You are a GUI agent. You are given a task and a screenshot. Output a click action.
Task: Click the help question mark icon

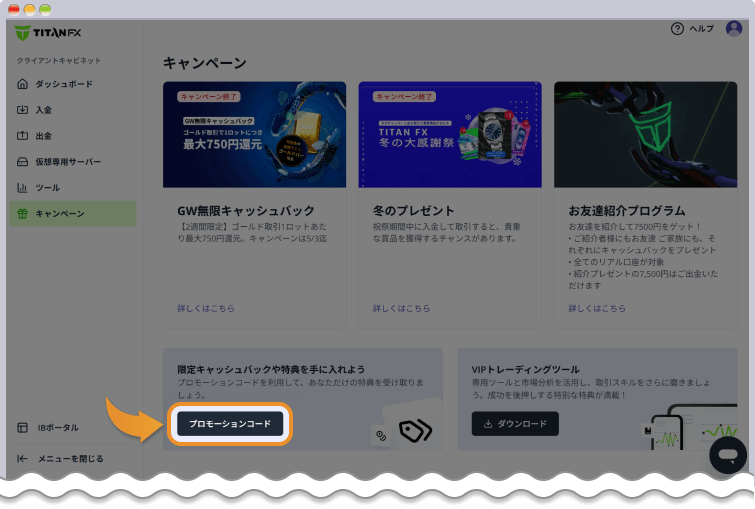(x=677, y=29)
